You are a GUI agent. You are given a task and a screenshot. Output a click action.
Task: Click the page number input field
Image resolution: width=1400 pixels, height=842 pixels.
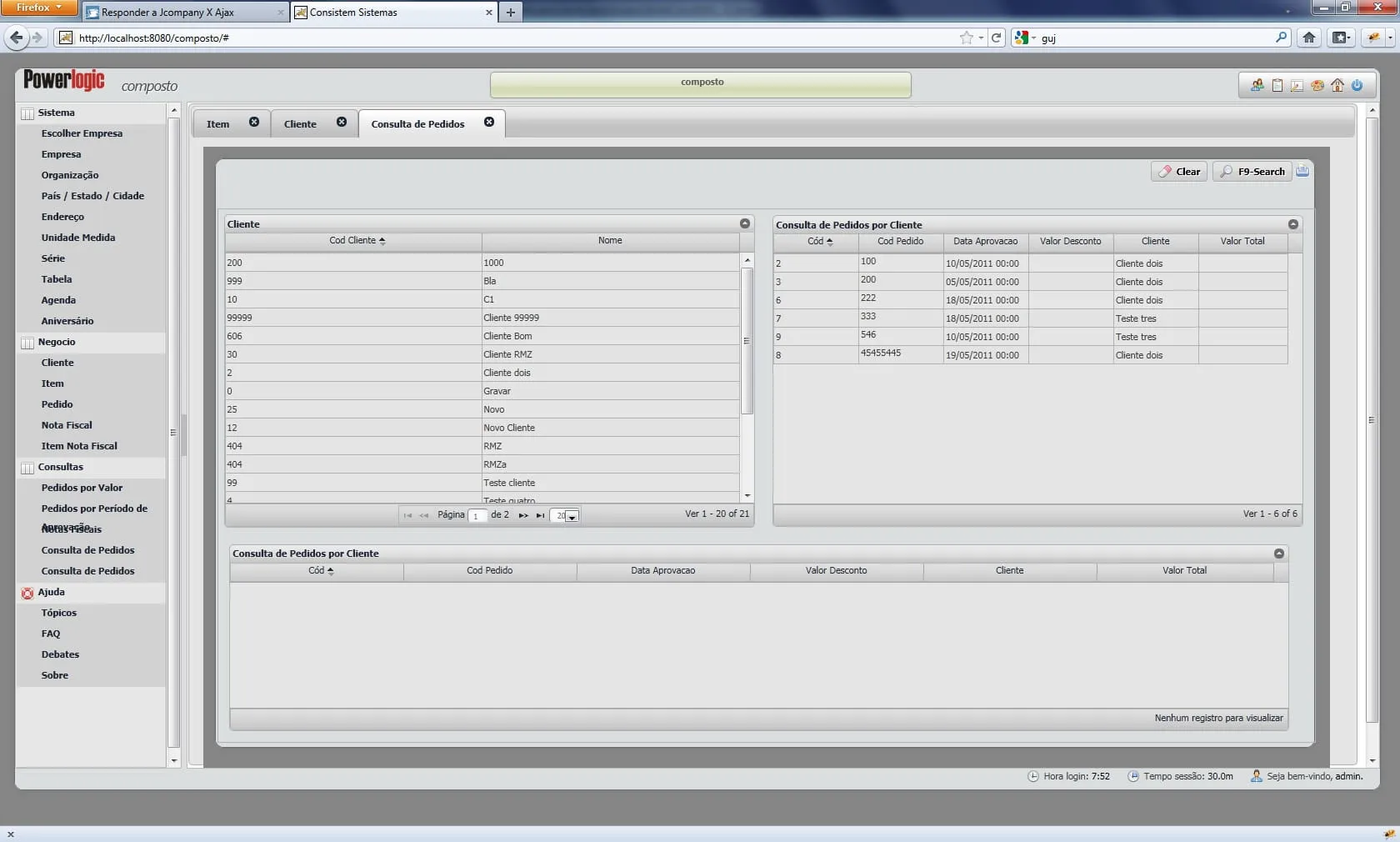pos(477,516)
